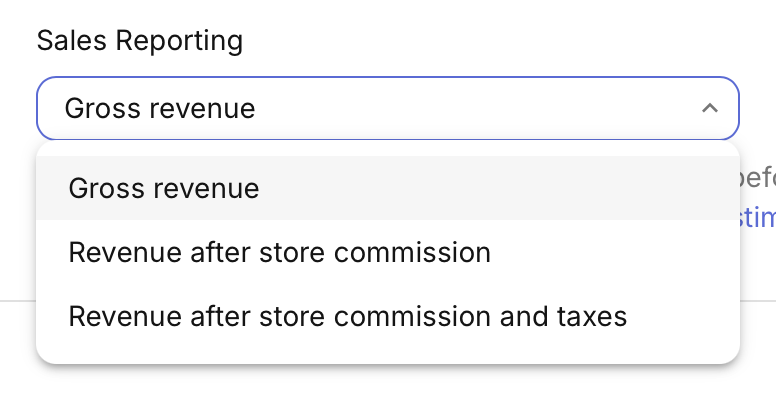Click the selected Gross revenue text in field
This screenshot has width=776, height=398.
click(x=160, y=108)
